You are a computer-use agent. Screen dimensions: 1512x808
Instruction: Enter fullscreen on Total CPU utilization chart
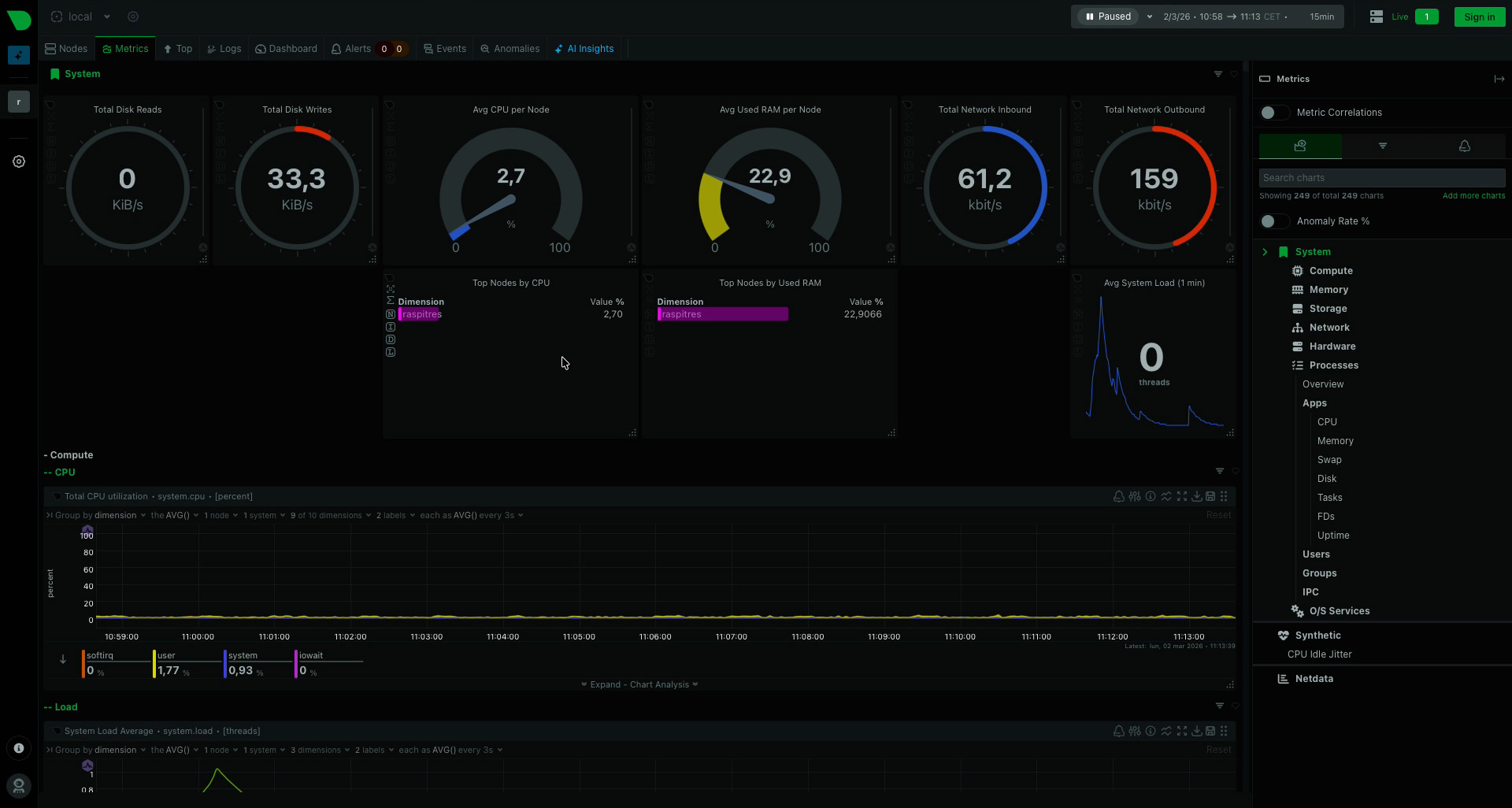[1183, 496]
